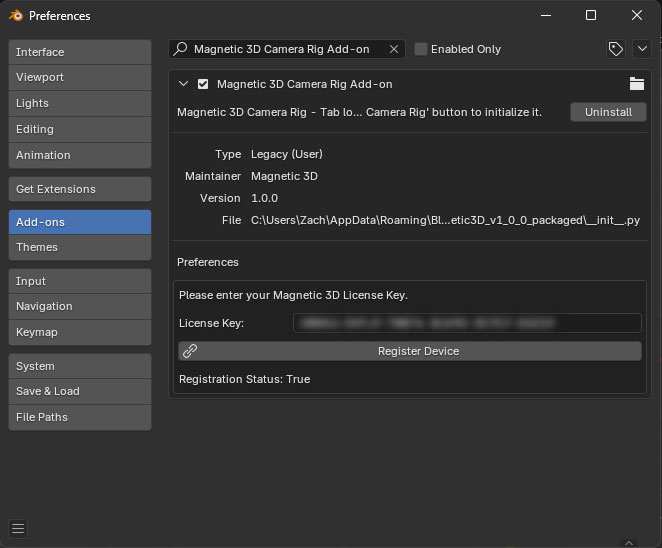
Task: Disable the Magnetic 3D Camera Rig add-on
Action: (203, 84)
